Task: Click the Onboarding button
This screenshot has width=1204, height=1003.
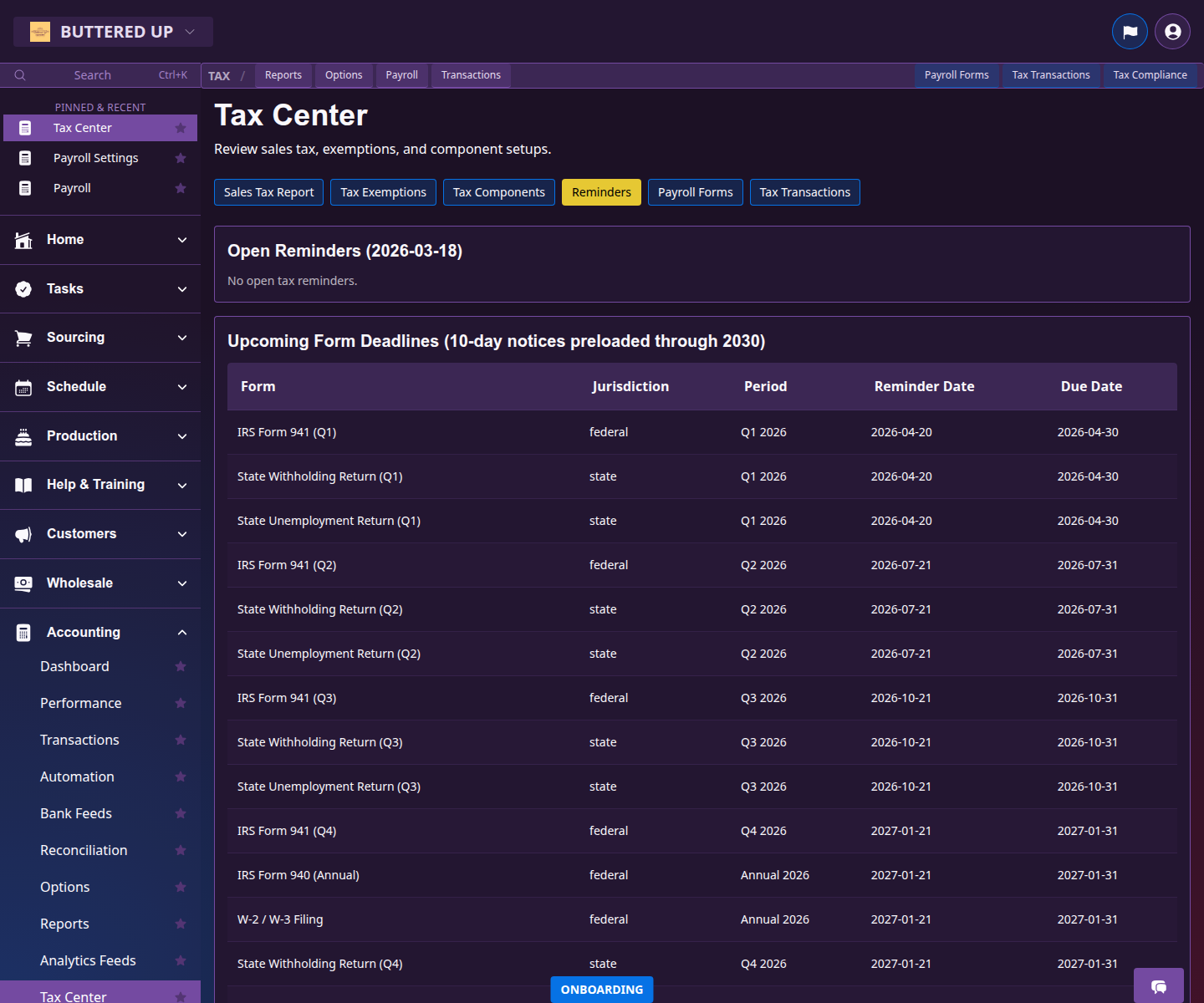Action: click(601, 990)
